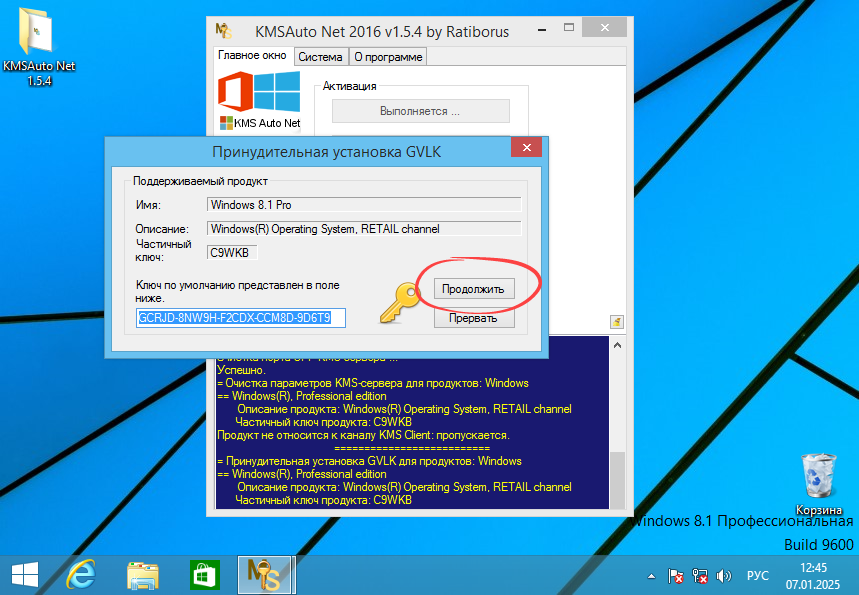Select the KMSAuto icon on the taskbar
Image resolution: width=859 pixels, height=595 pixels.
click(x=265, y=575)
